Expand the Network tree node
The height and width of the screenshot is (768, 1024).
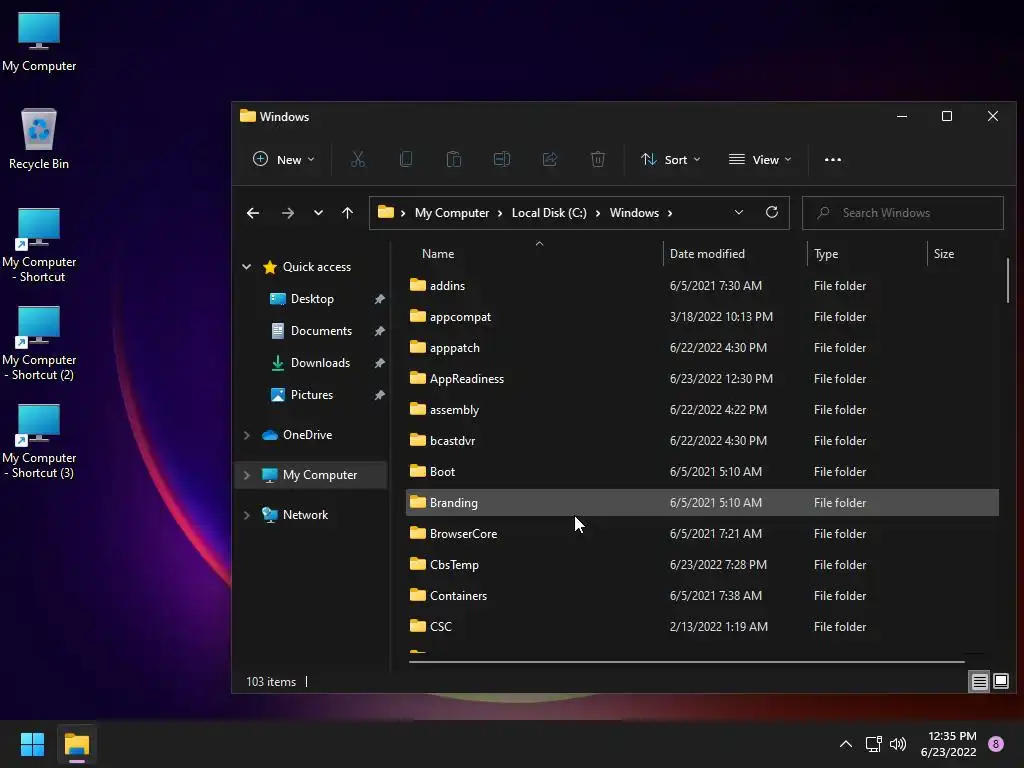(247, 515)
